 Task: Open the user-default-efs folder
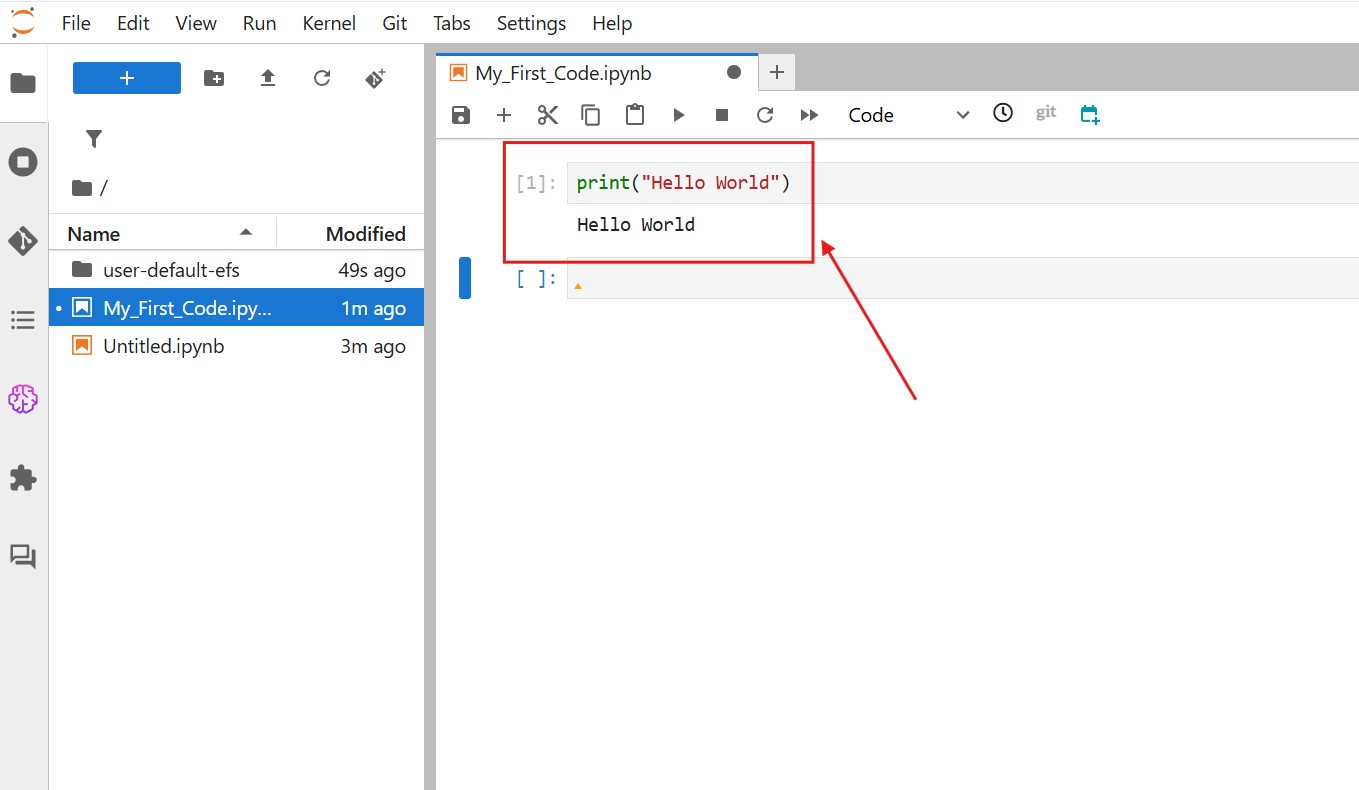click(x=171, y=270)
